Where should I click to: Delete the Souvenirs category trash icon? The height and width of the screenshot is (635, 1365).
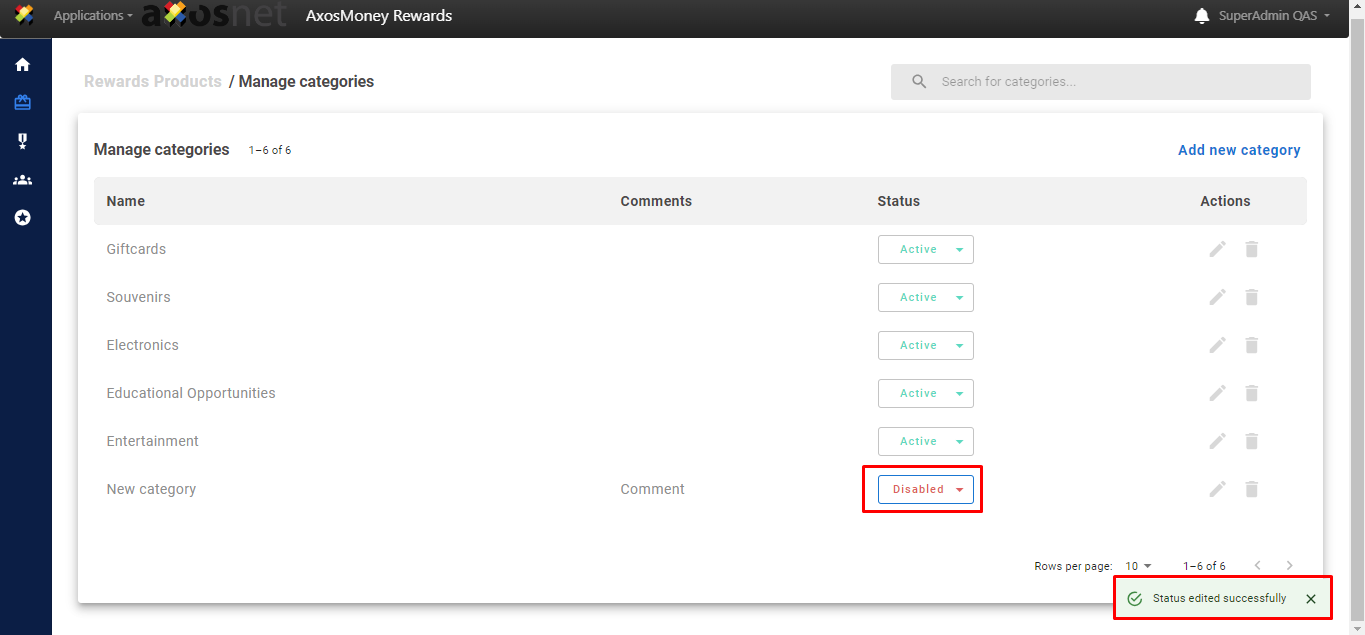click(x=1251, y=297)
